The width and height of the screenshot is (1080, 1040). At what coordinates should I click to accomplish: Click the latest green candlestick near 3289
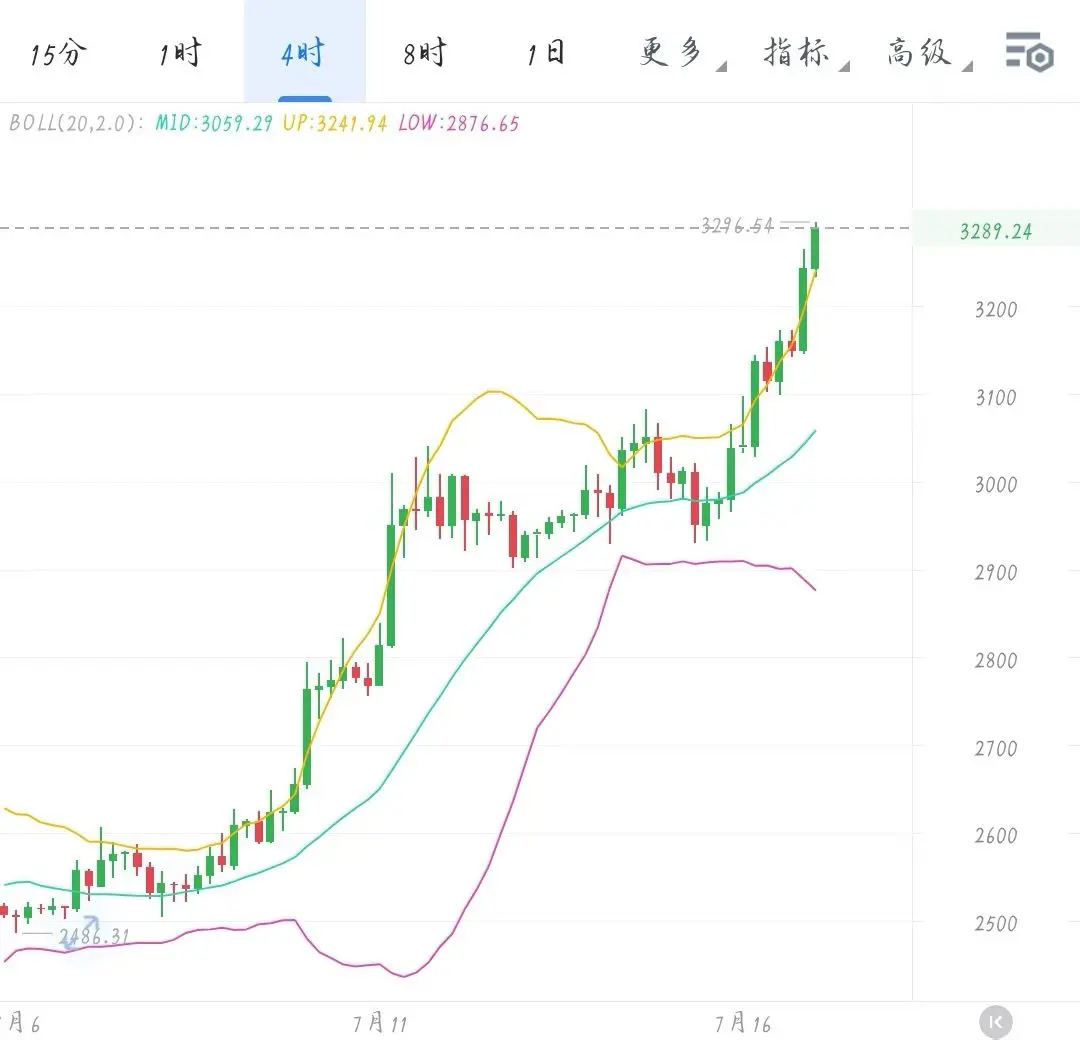(x=816, y=248)
